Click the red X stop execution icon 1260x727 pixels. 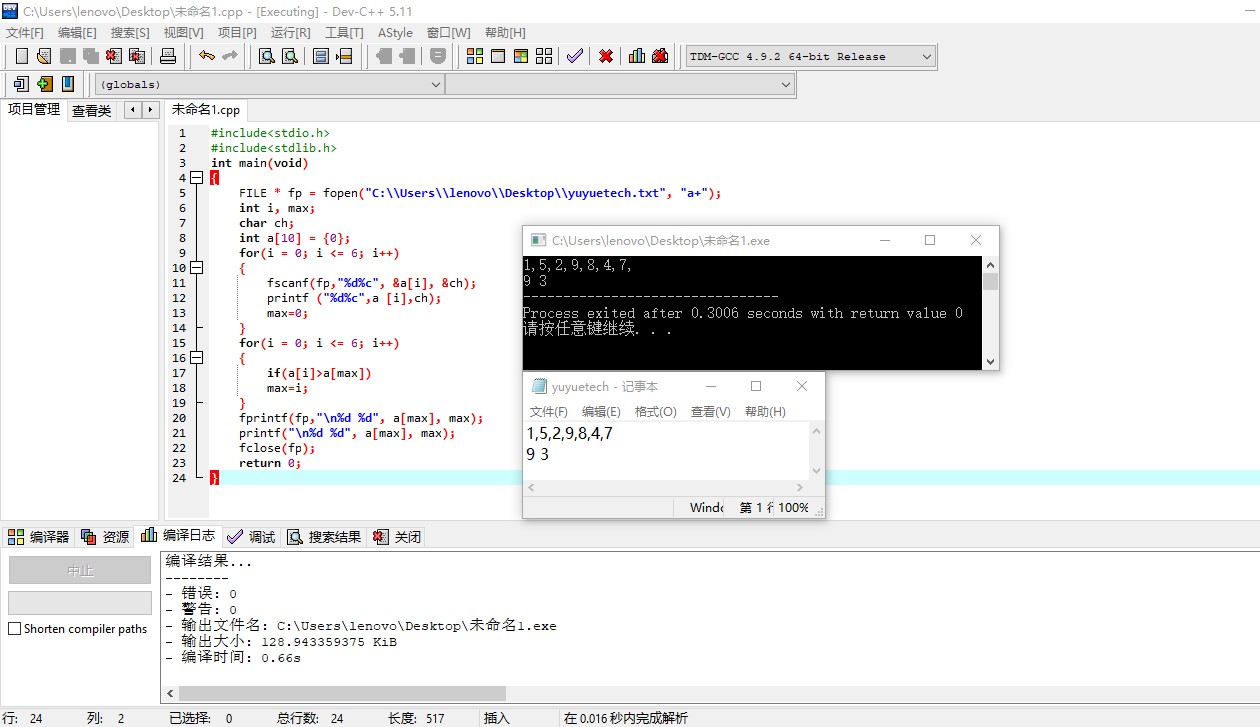pos(606,56)
